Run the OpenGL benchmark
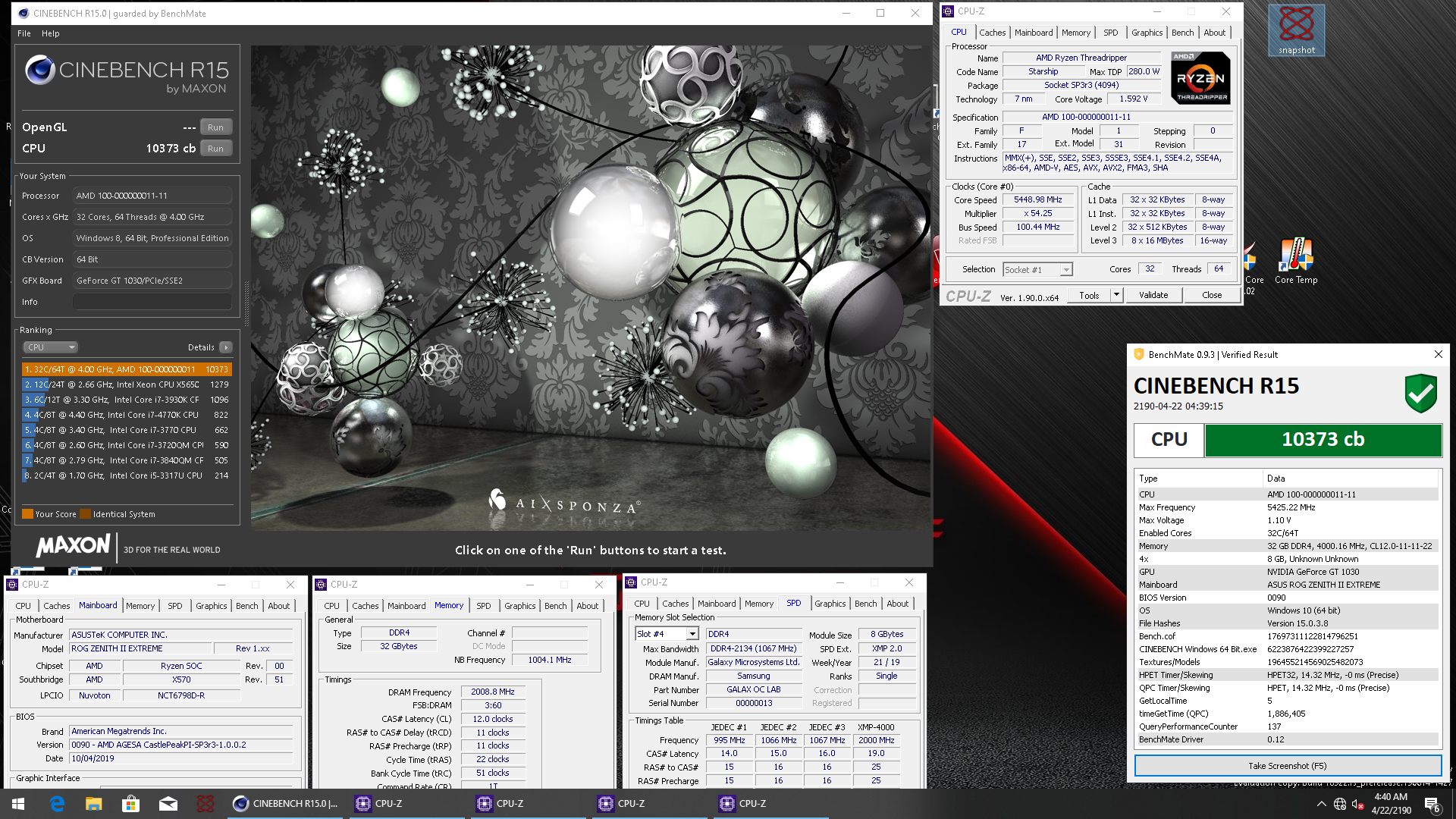The height and width of the screenshot is (819, 1456). 215,127
